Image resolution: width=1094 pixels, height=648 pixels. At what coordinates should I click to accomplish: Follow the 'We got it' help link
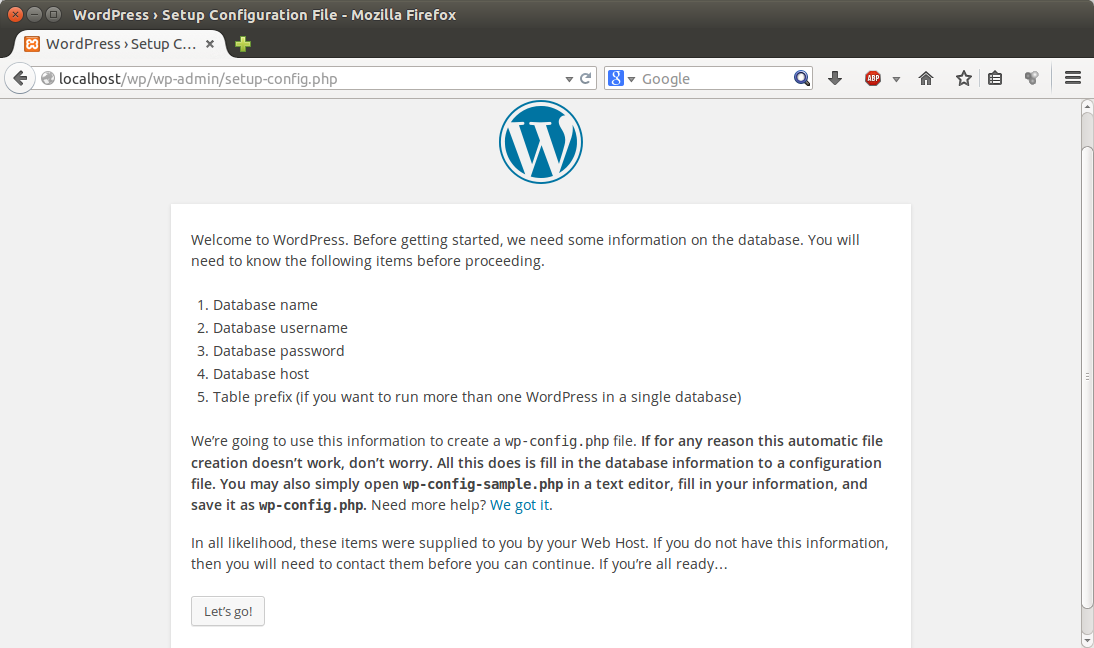coord(519,505)
